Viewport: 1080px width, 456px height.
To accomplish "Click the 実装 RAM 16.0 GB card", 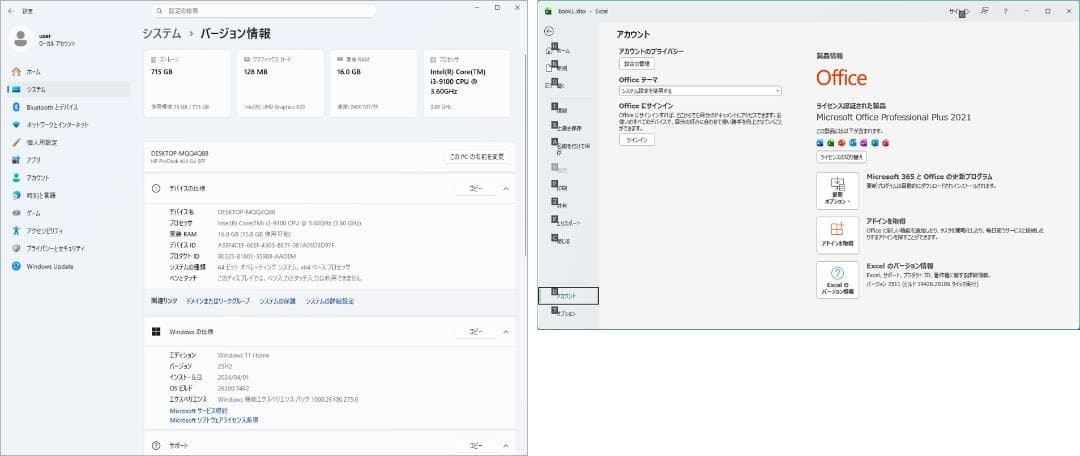I will point(373,83).
